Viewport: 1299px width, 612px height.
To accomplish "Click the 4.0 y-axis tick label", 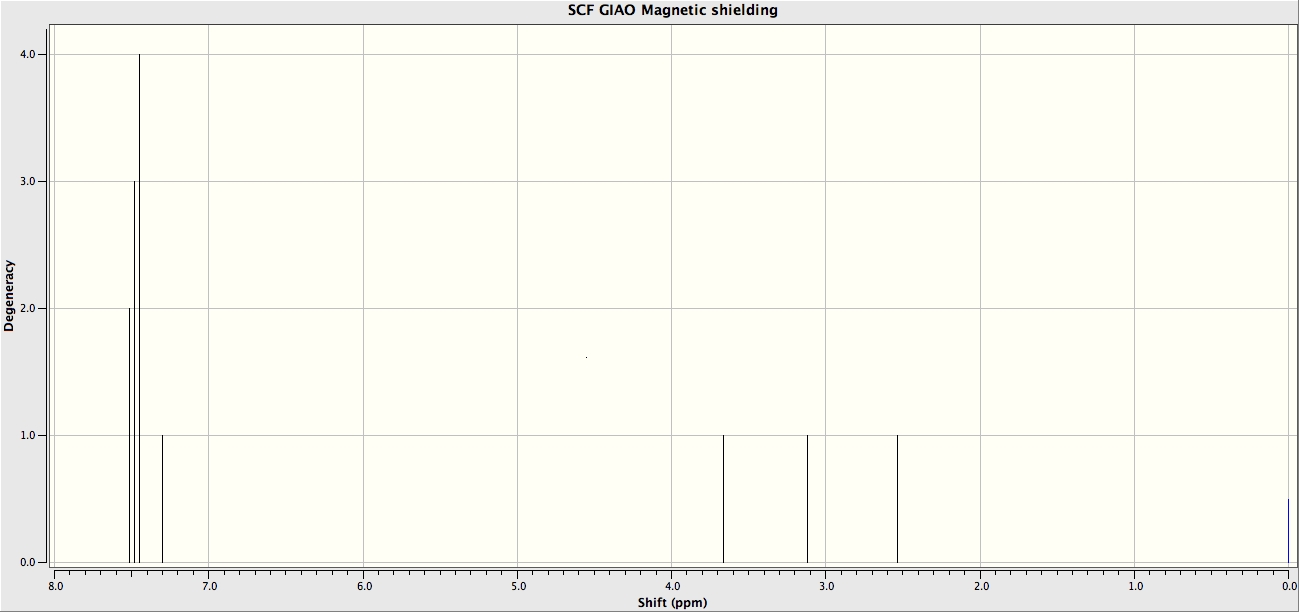I will click(28, 54).
